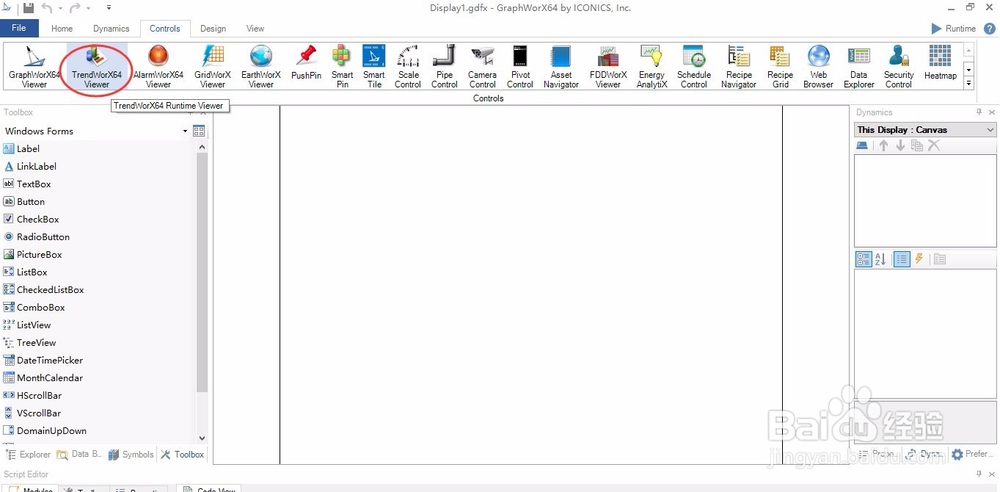1000x492 pixels.
Task: Add a Security Control
Action: pos(899,66)
